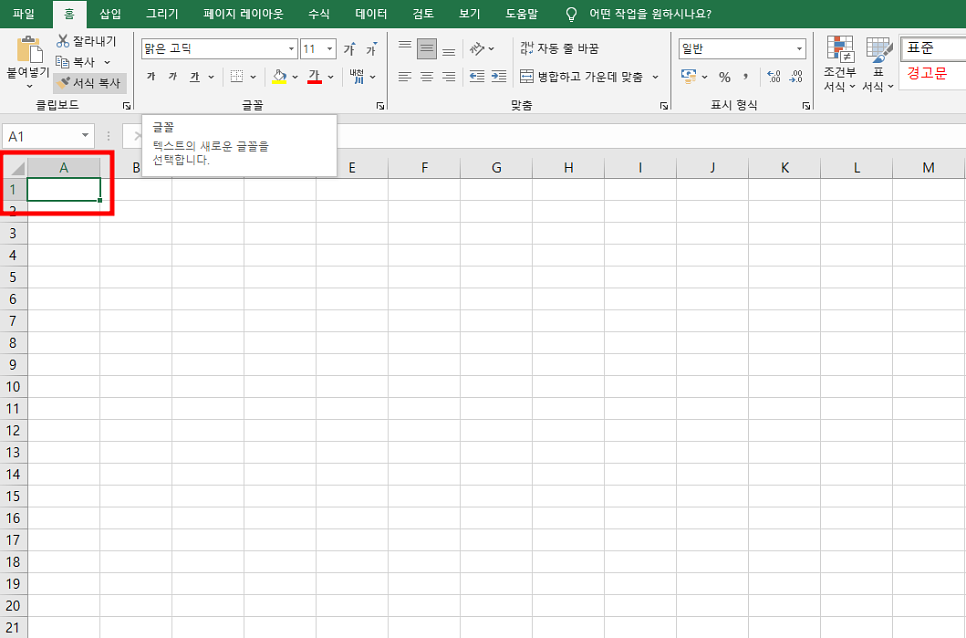The height and width of the screenshot is (638, 966).
Task: Apply the yellow fill color bucket
Action: click(x=279, y=76)
